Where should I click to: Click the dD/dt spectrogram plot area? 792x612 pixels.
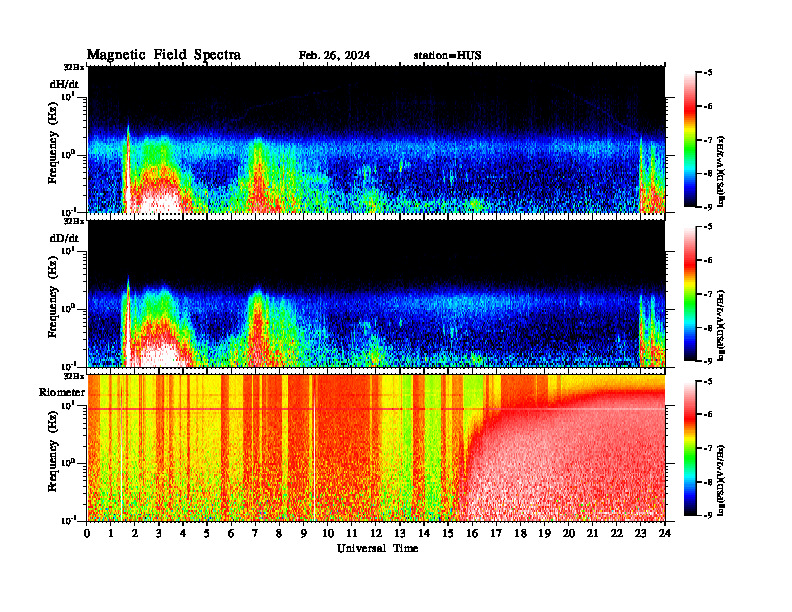[x=376, y=293]
